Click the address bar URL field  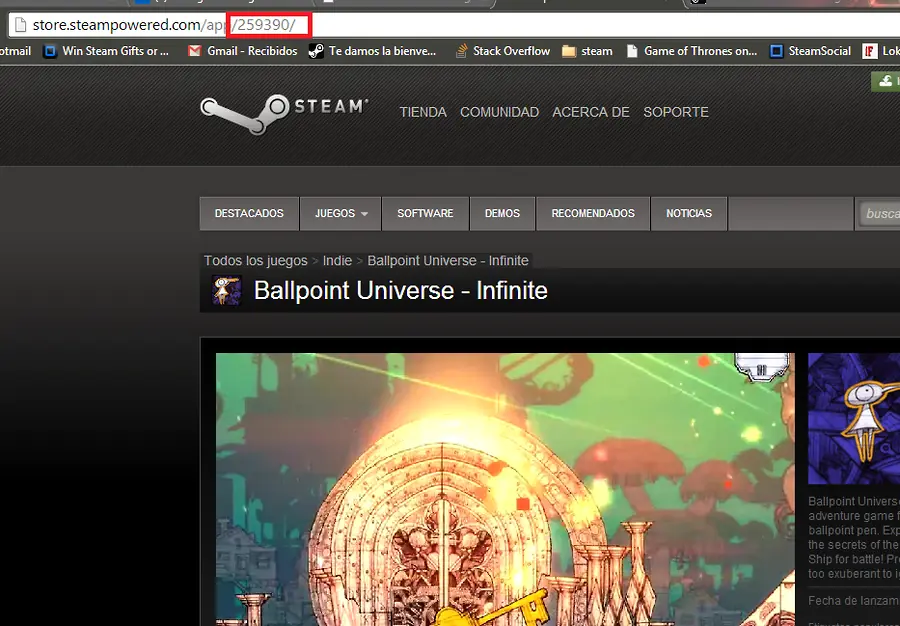453,25
